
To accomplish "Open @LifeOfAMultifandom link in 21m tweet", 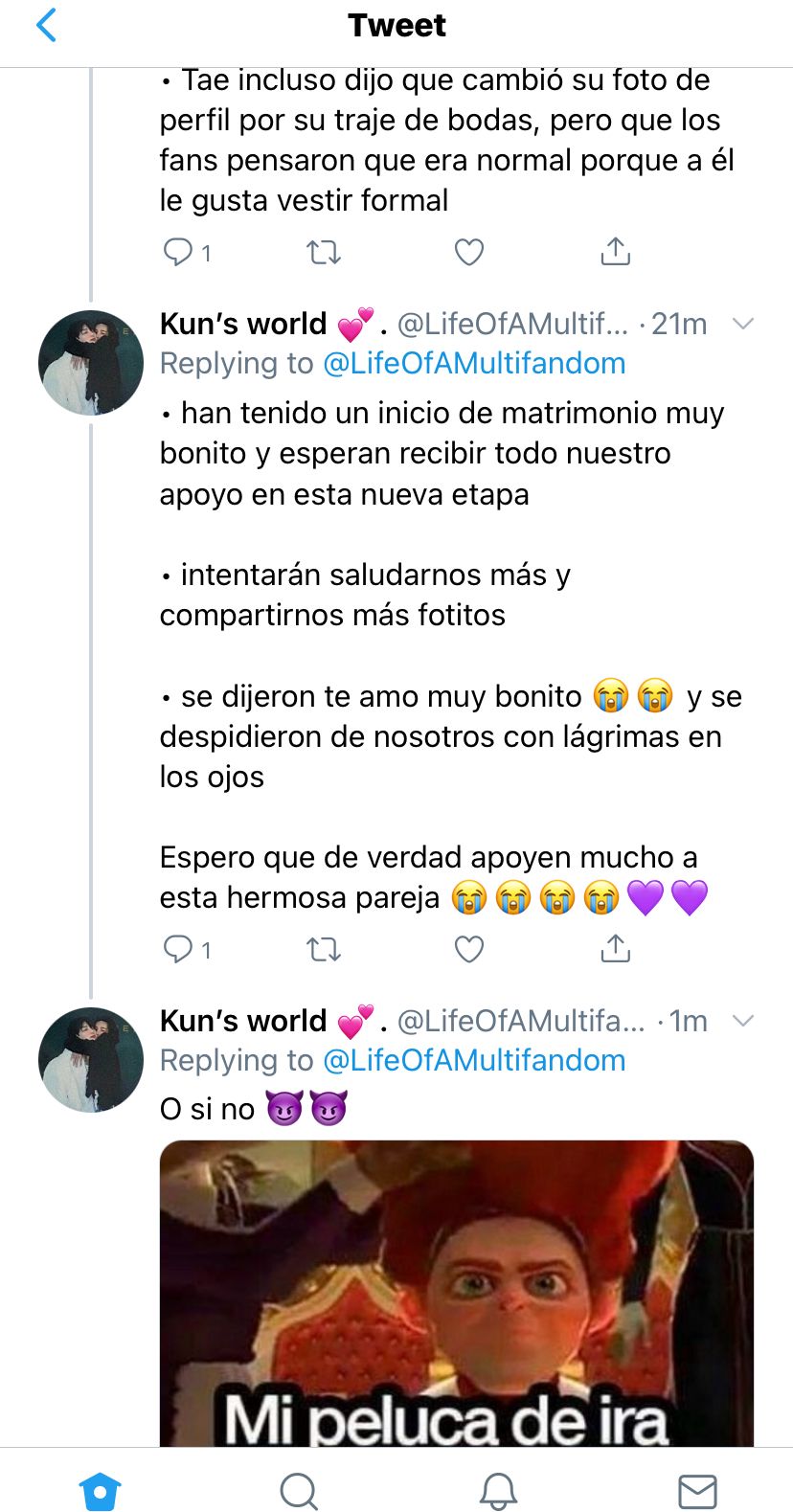I will [x=474, y=364].
